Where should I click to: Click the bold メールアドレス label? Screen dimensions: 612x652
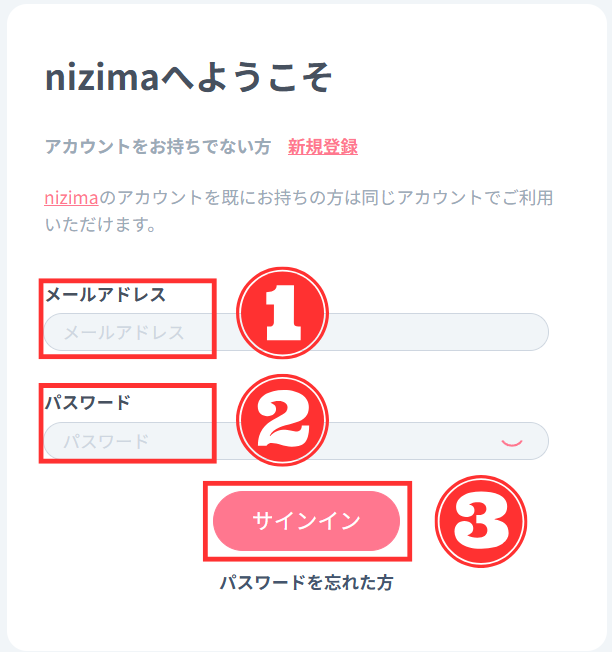[105, 294]
